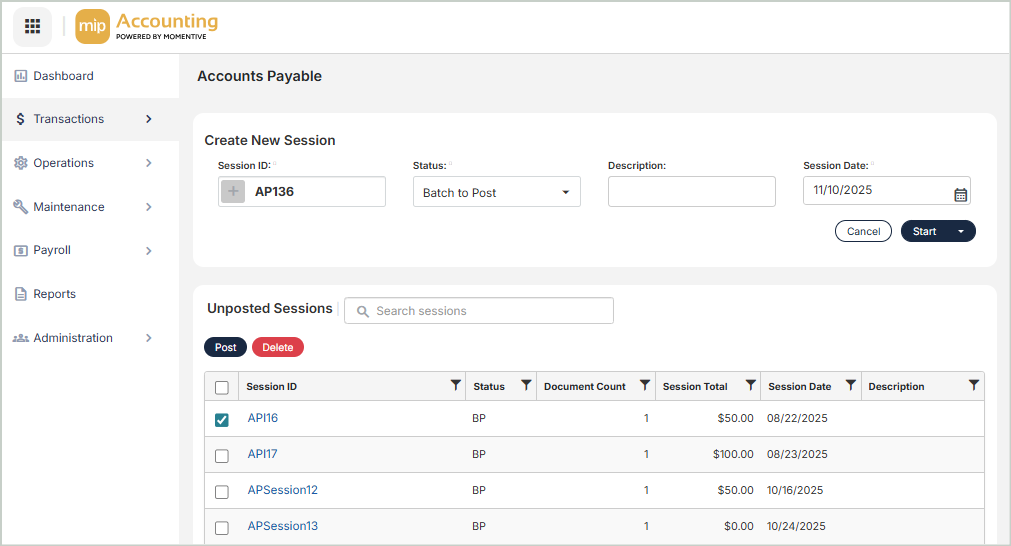Filter the Session Date column
Screen dimensions: 1011x546
850,386
